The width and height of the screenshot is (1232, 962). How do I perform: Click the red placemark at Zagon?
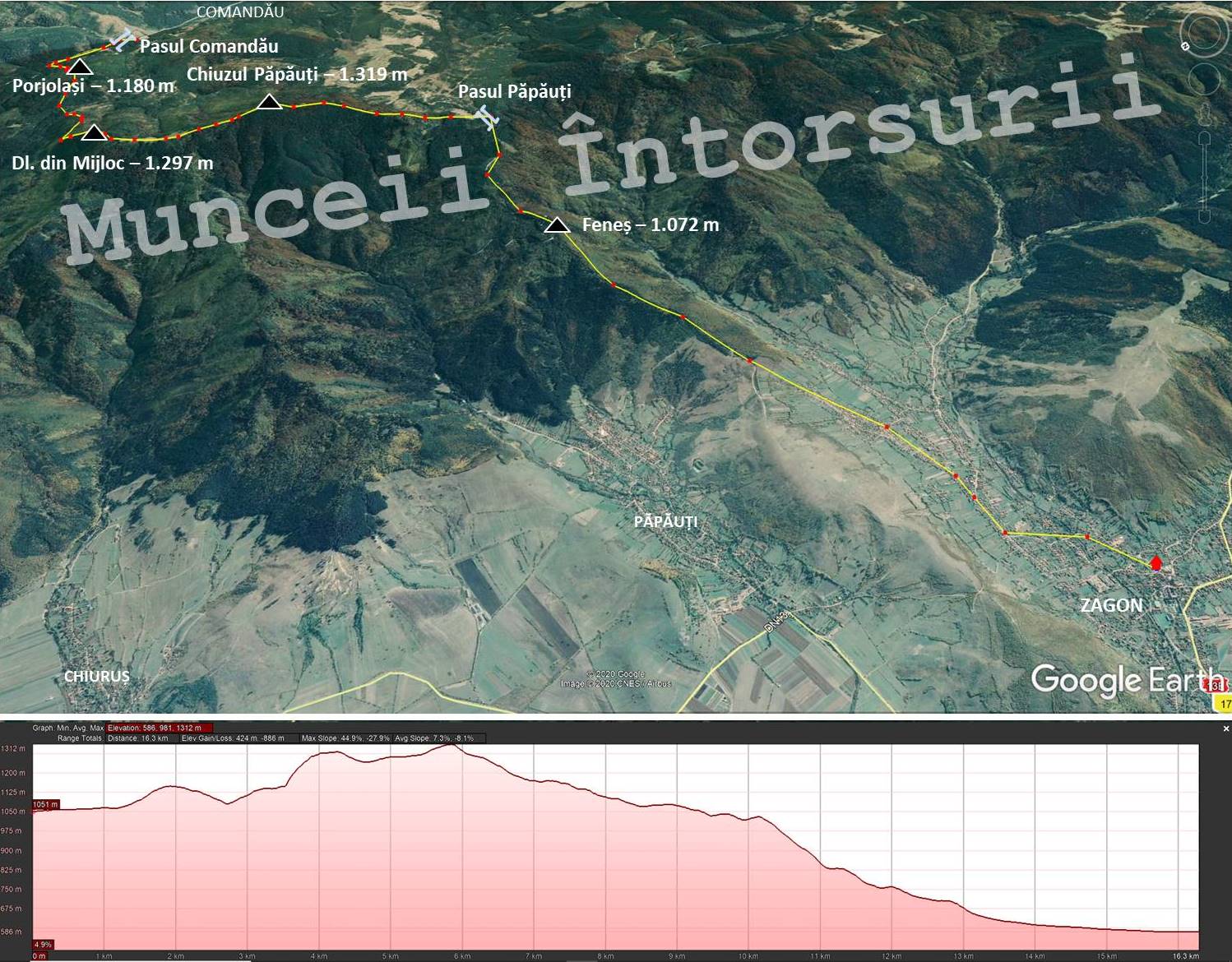pos(1156,563)
